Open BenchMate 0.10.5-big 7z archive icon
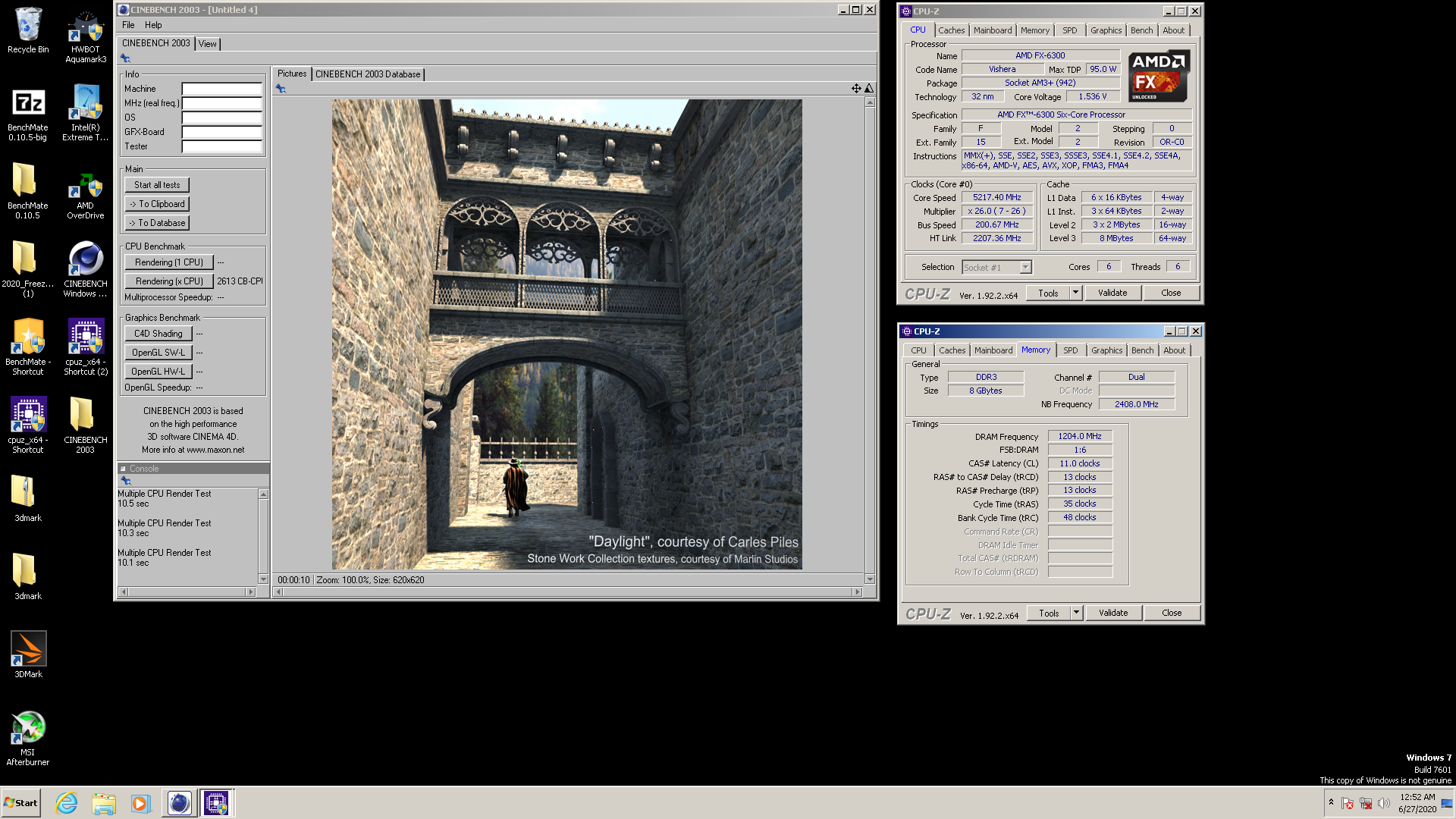 pos(28,113)
